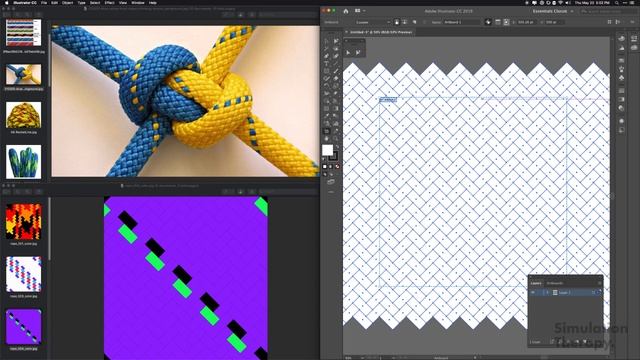
Task: Switch to the Artboards panel tab
Action: 555,283
